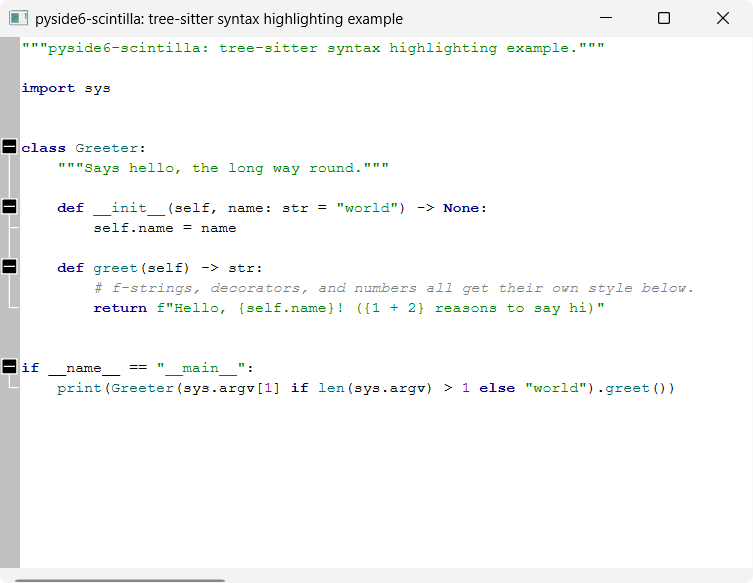Click the window title text

pos(219,19)
